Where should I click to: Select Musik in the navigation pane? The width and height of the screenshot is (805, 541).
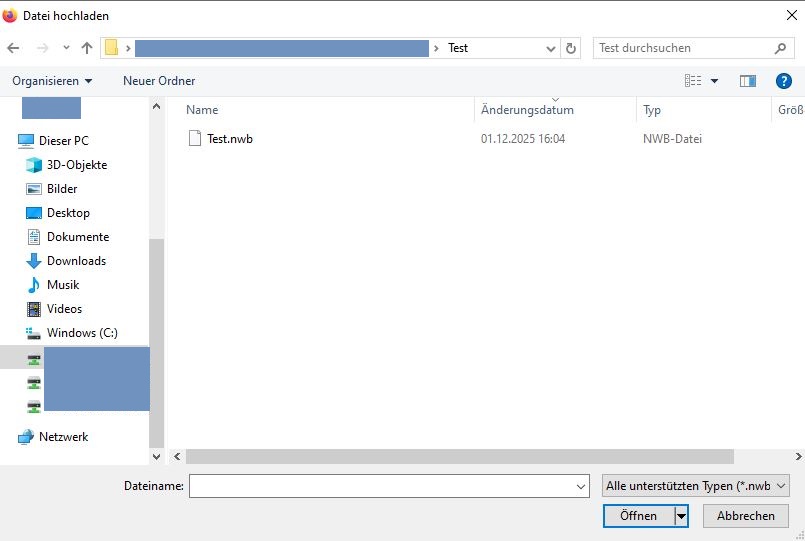(x=62, y=285)
